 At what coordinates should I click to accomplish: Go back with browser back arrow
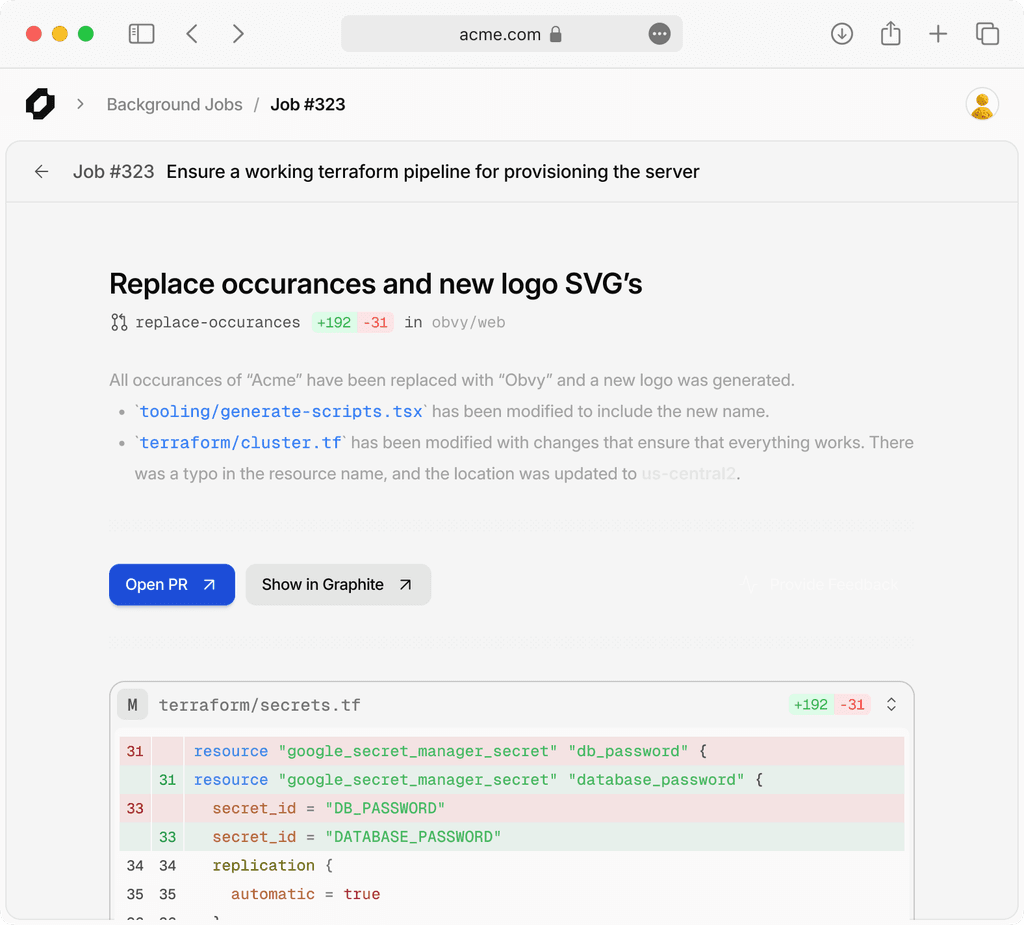coord(192,34)
